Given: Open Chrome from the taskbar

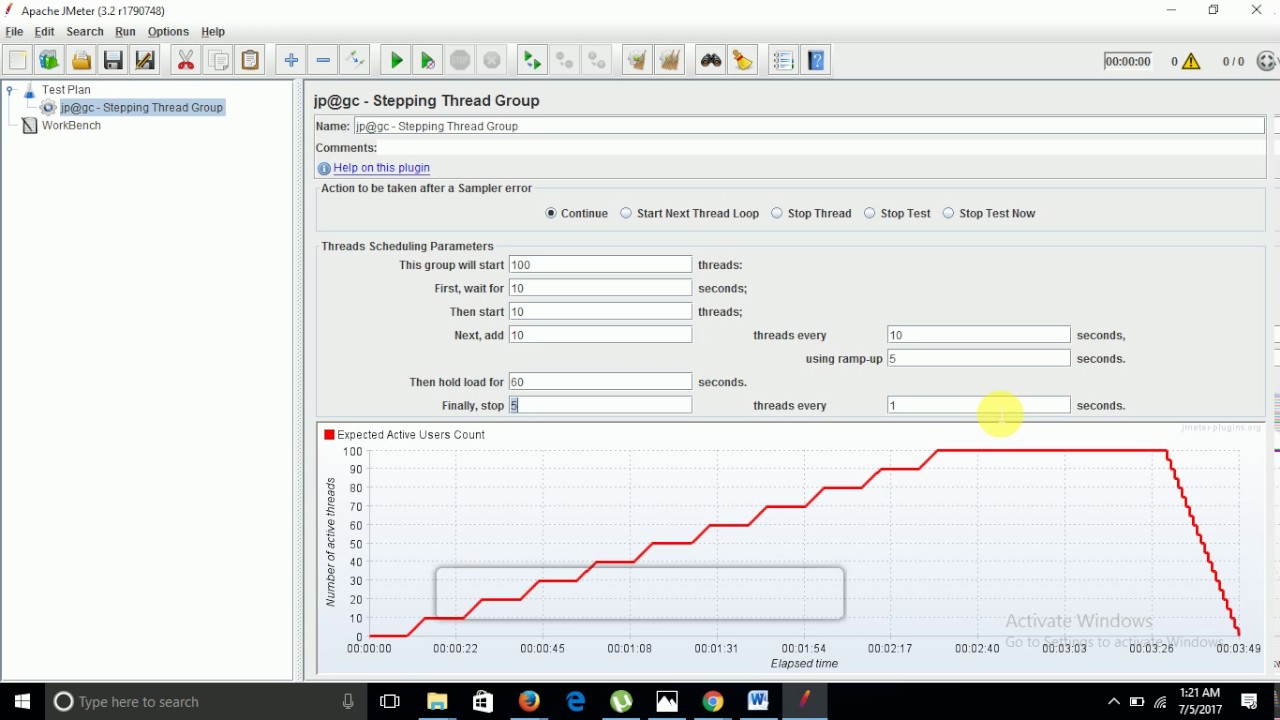Looking at the screenshot, I should [x=712, y=702].
